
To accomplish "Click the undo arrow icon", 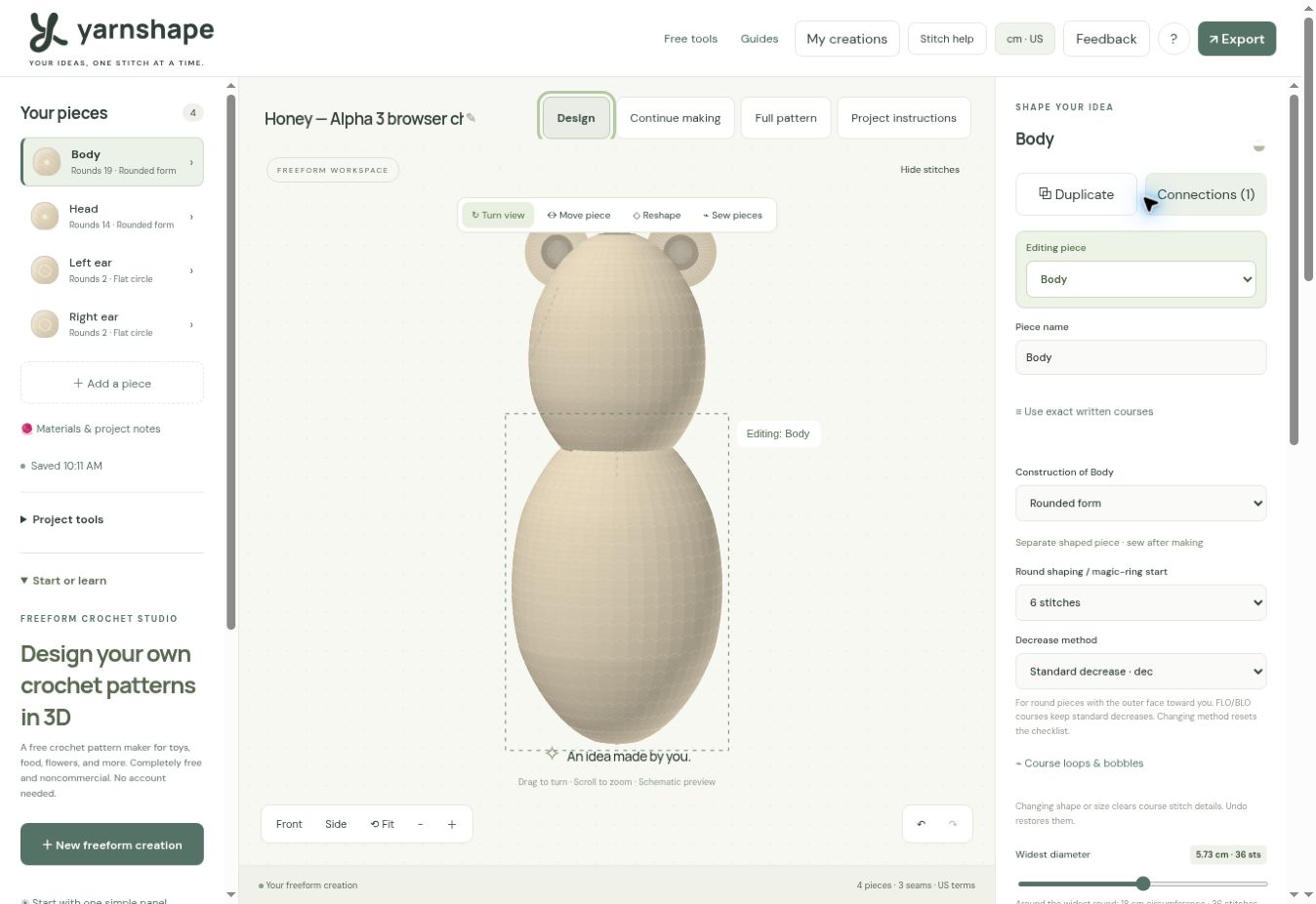I will pyautogui.click(x=921, y=824).
